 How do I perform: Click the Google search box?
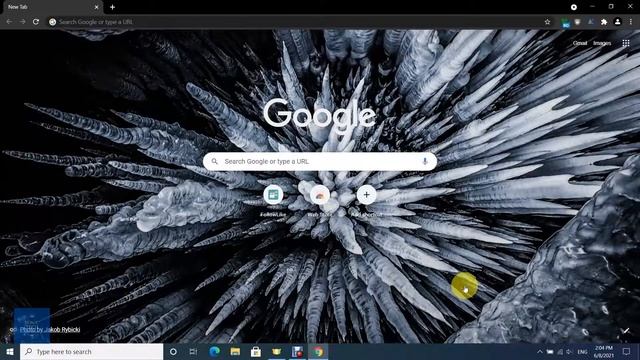pyautogui.click(x=320, y=161)
